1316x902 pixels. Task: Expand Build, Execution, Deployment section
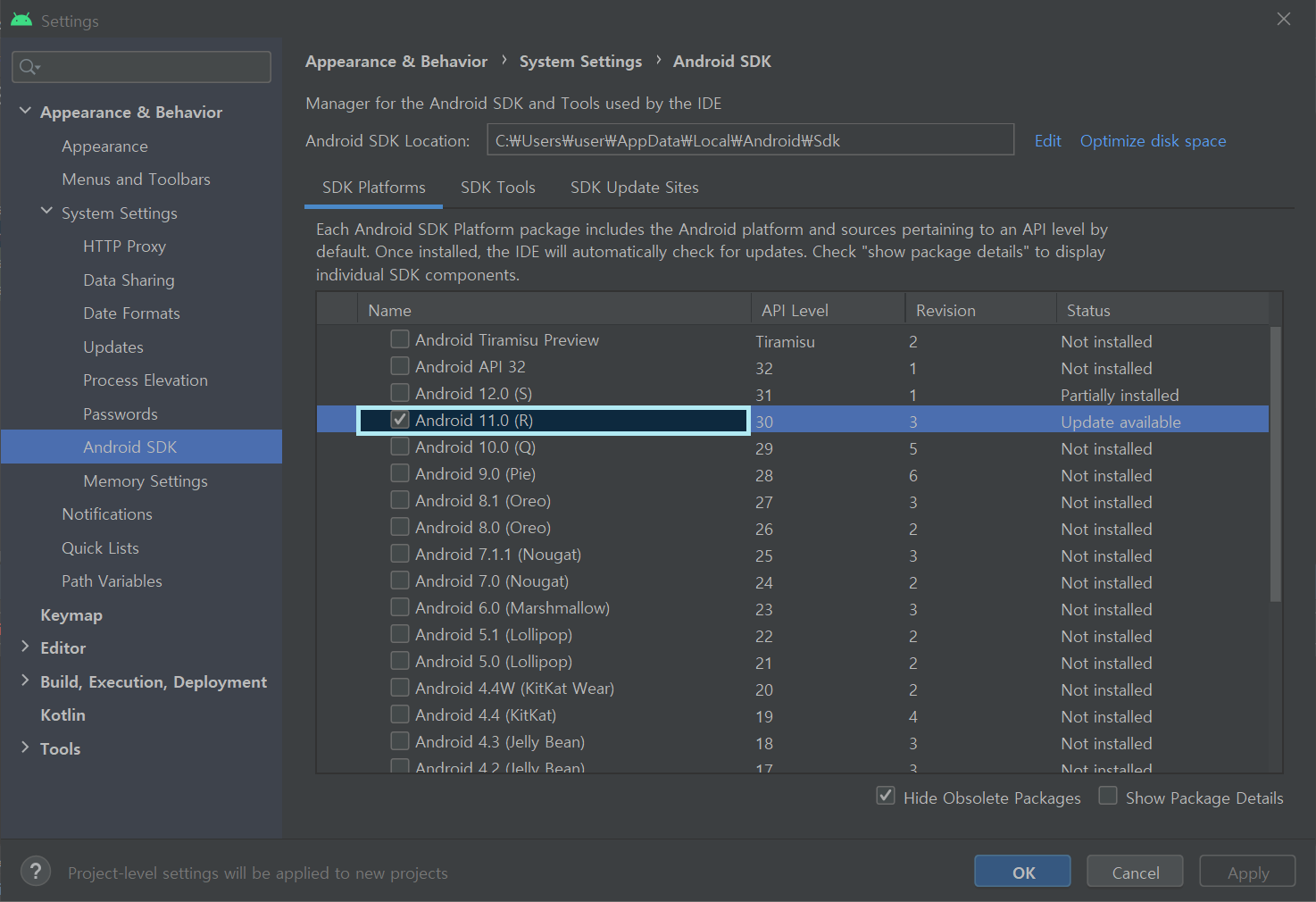[x=25, y=681]
